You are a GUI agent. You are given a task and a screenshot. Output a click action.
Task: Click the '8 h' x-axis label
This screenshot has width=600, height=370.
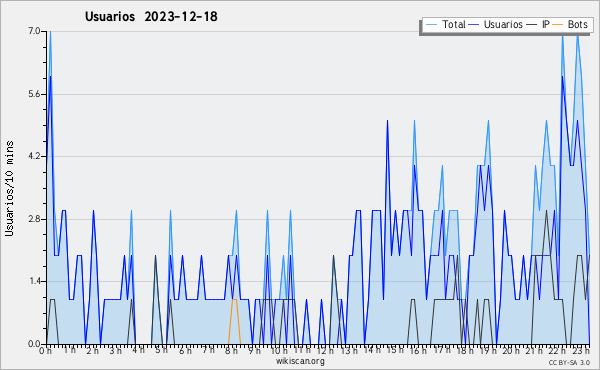[231, 350]
